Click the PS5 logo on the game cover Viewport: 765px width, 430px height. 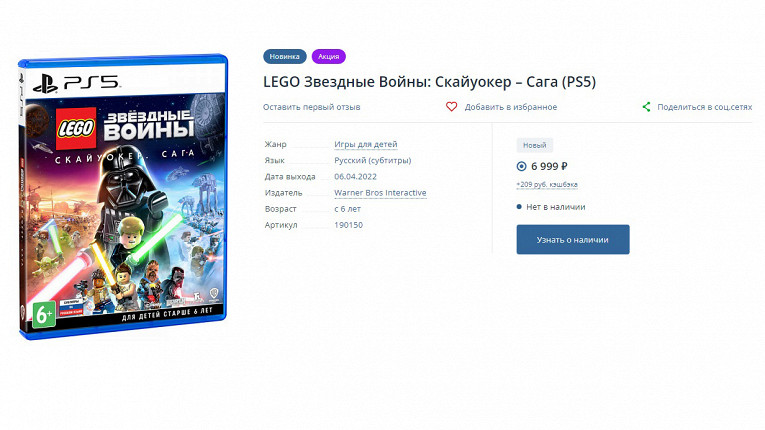(x=74, y=83)
